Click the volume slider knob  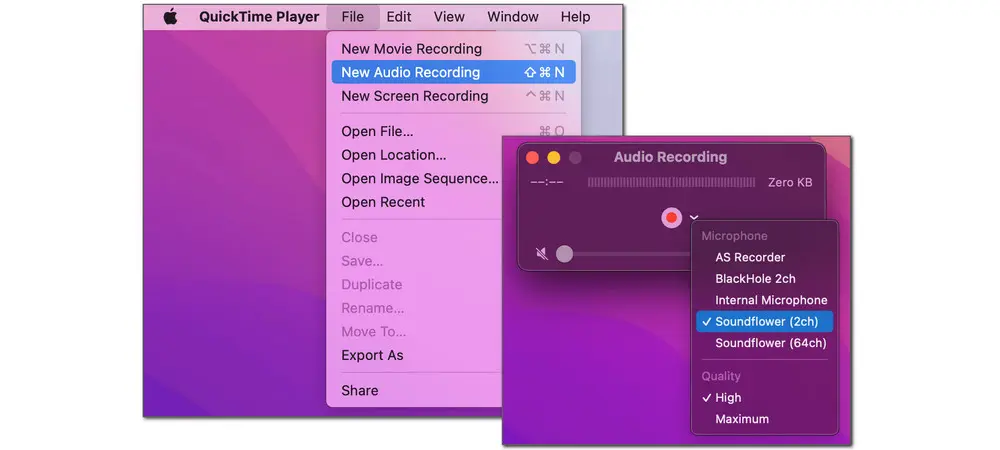[x=564, y=254]
